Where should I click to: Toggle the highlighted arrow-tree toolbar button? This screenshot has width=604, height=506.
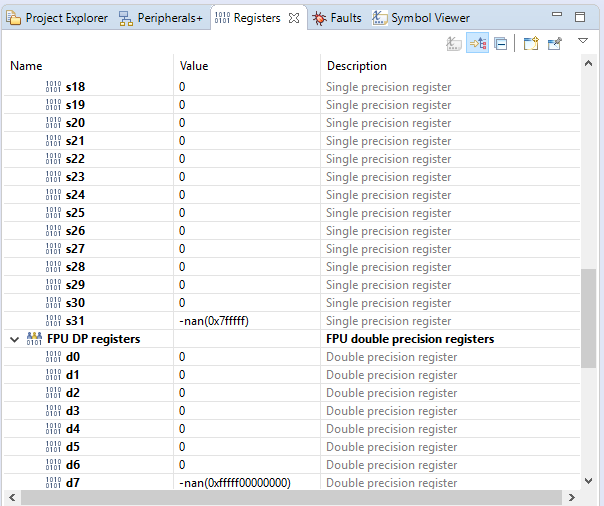[x=478, y=43]
